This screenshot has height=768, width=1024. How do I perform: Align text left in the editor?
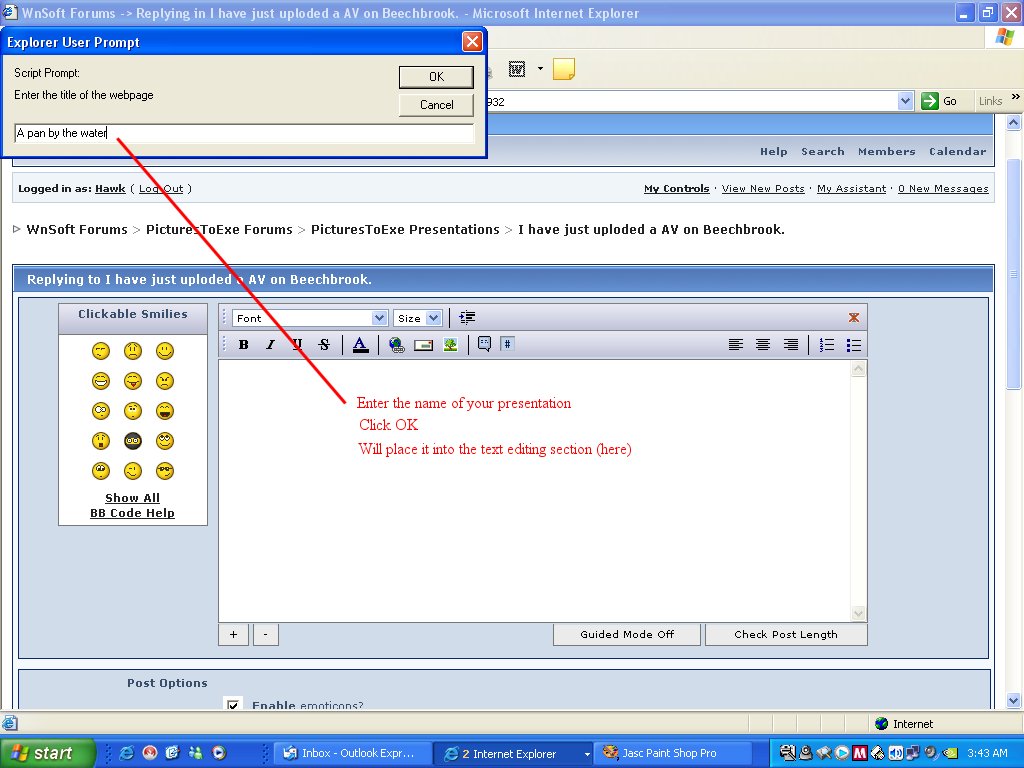[736, 345]
